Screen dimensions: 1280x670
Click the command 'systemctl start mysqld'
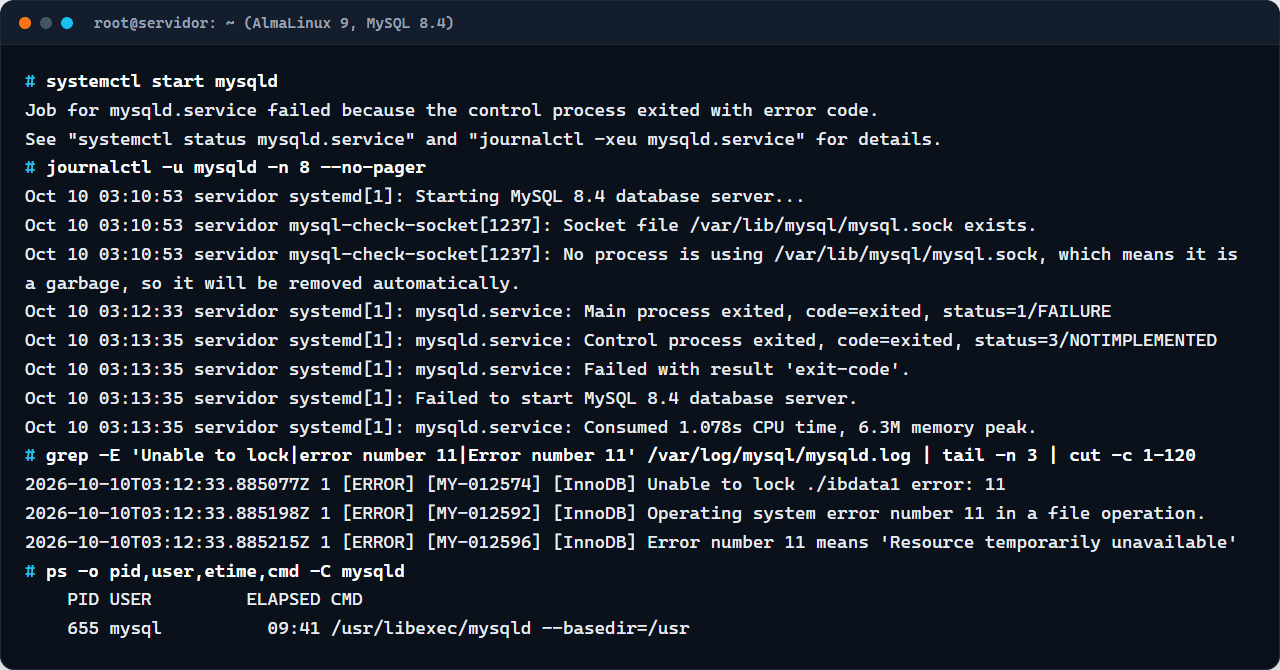pos(162,81)
